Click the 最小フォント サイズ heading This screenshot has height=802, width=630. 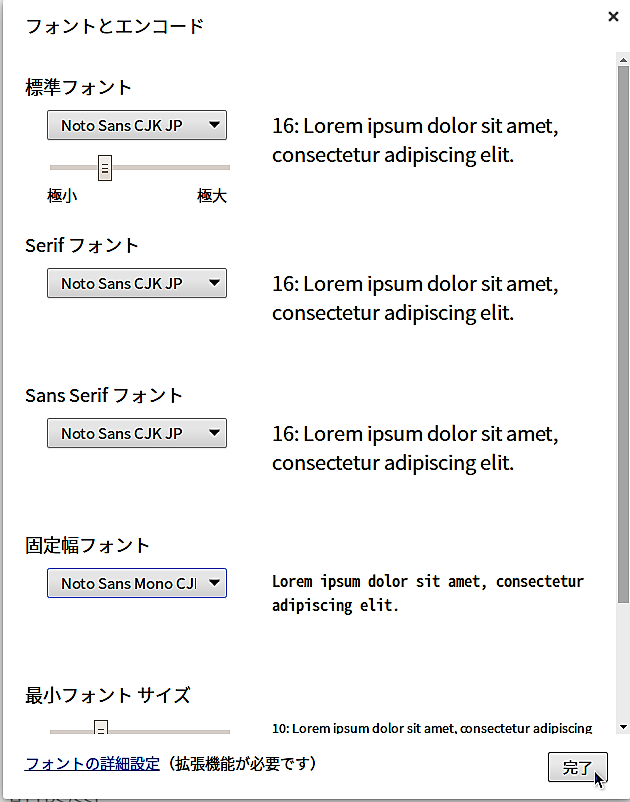click(x=108, y=695)
